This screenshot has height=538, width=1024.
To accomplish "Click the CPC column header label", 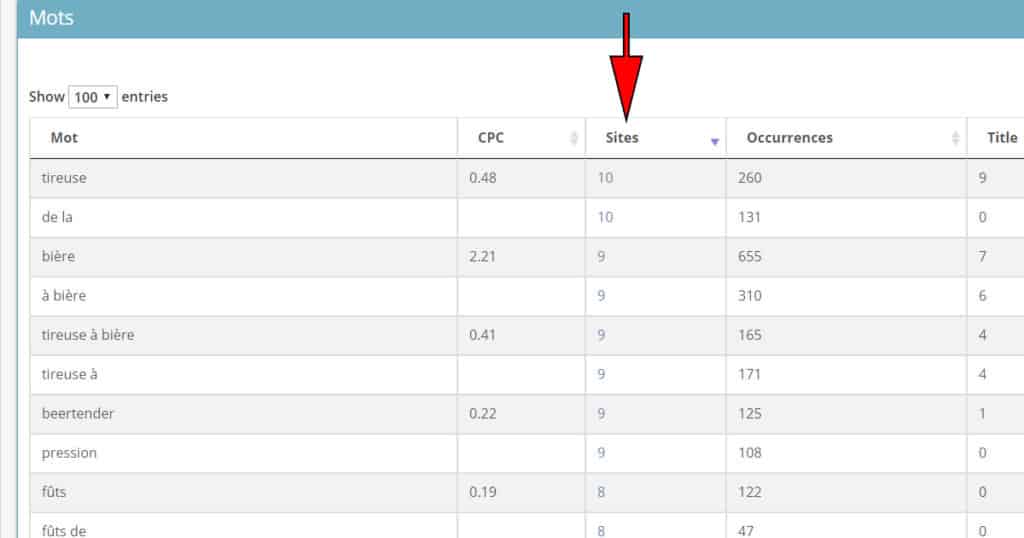I will coord(490,138).
